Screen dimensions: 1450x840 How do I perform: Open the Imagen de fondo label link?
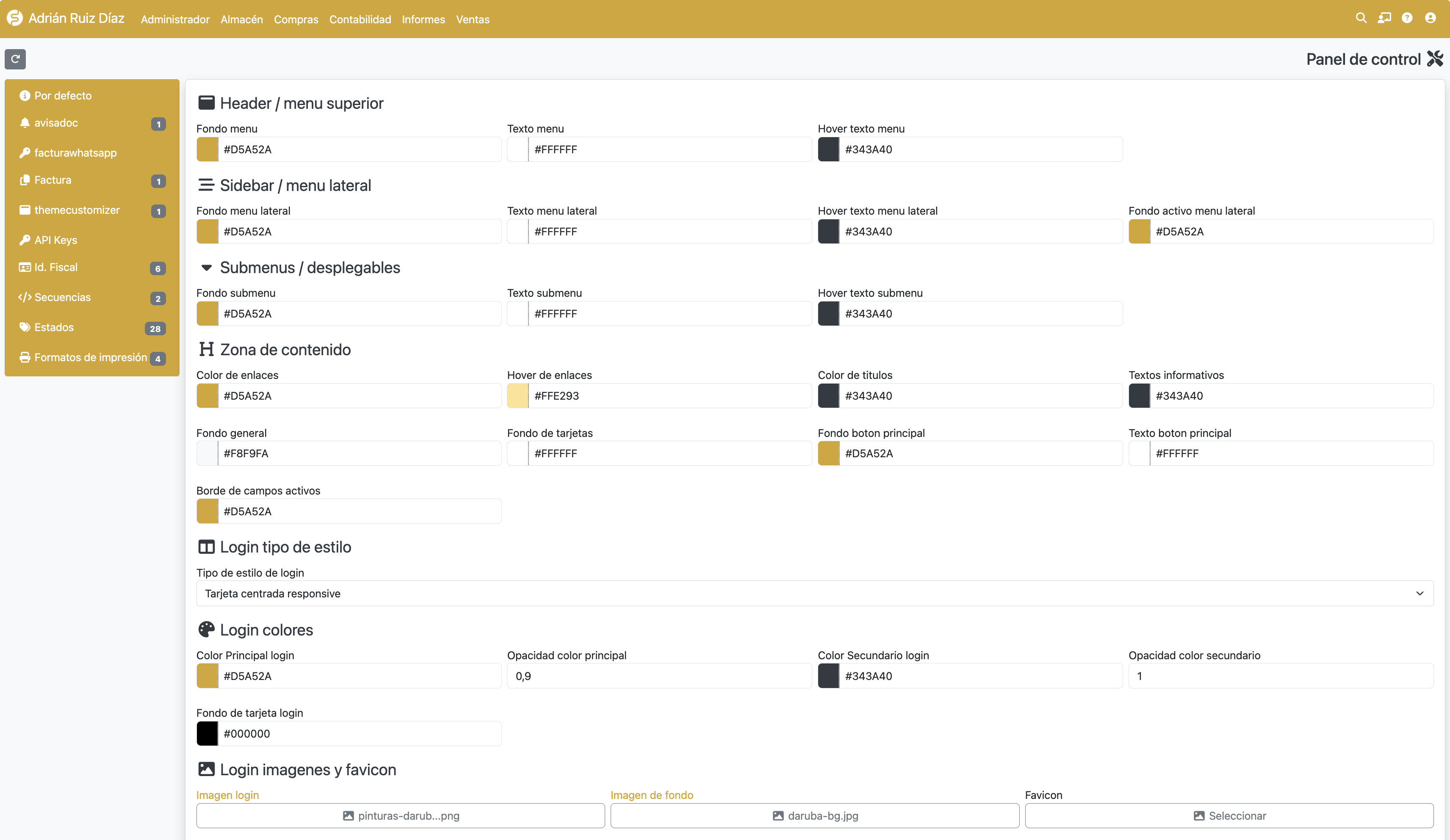pyautogui.click(x=652, y=796)
